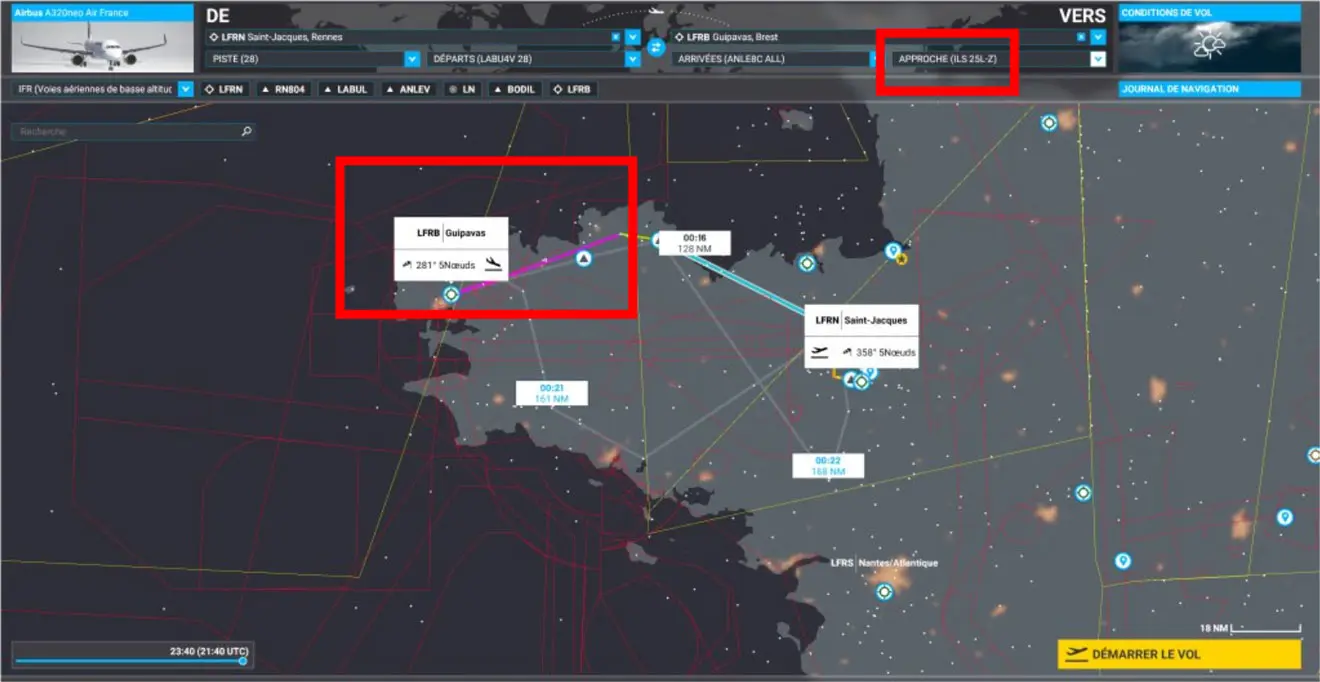Select the LFRB Guipavas airport marker on map
Screen dimensions: 1320x682
click(x=451, y=294)
